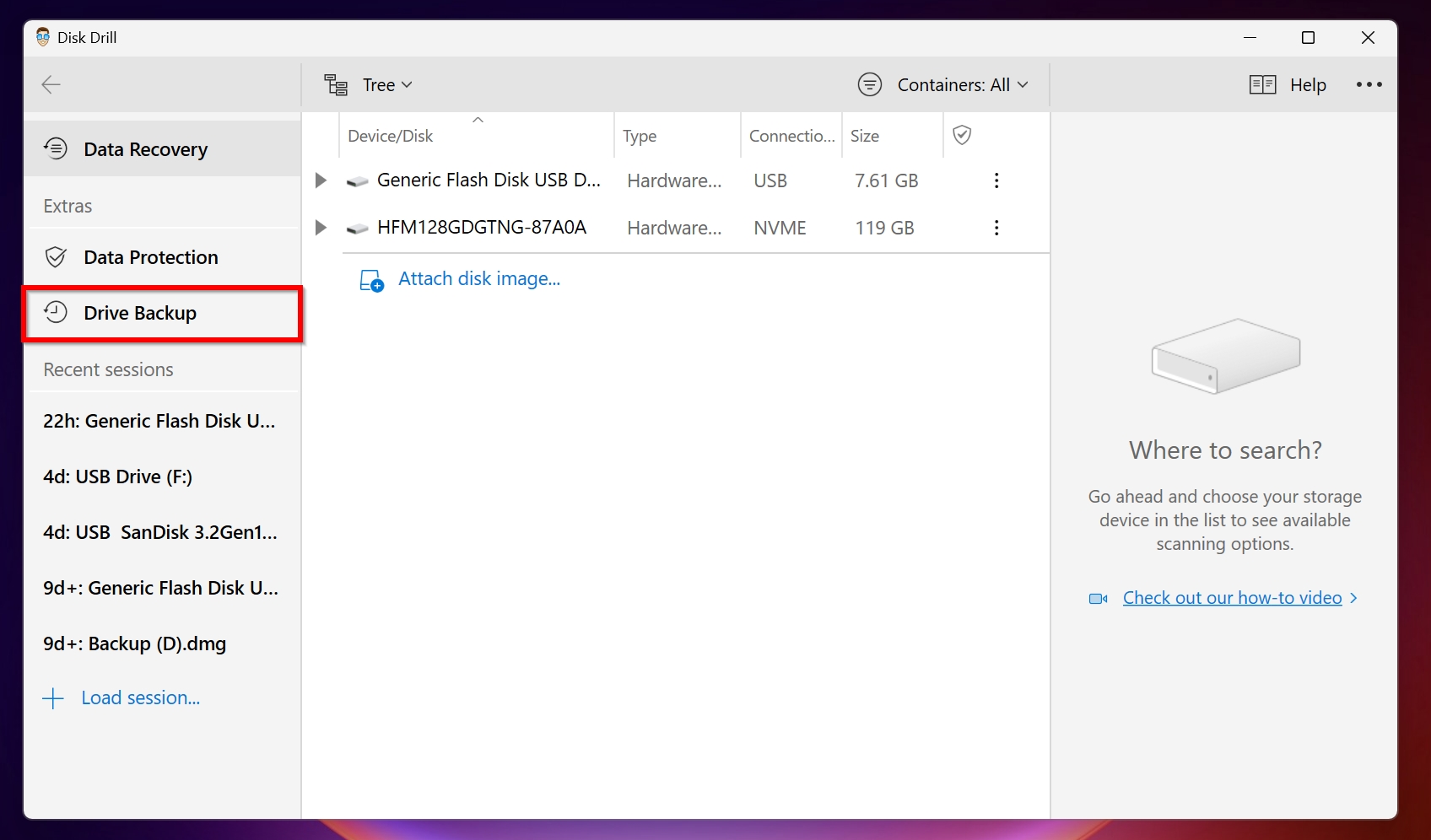
Task: Expand the Generic Flash Disk USB row
Action: [x=321, y=180]
